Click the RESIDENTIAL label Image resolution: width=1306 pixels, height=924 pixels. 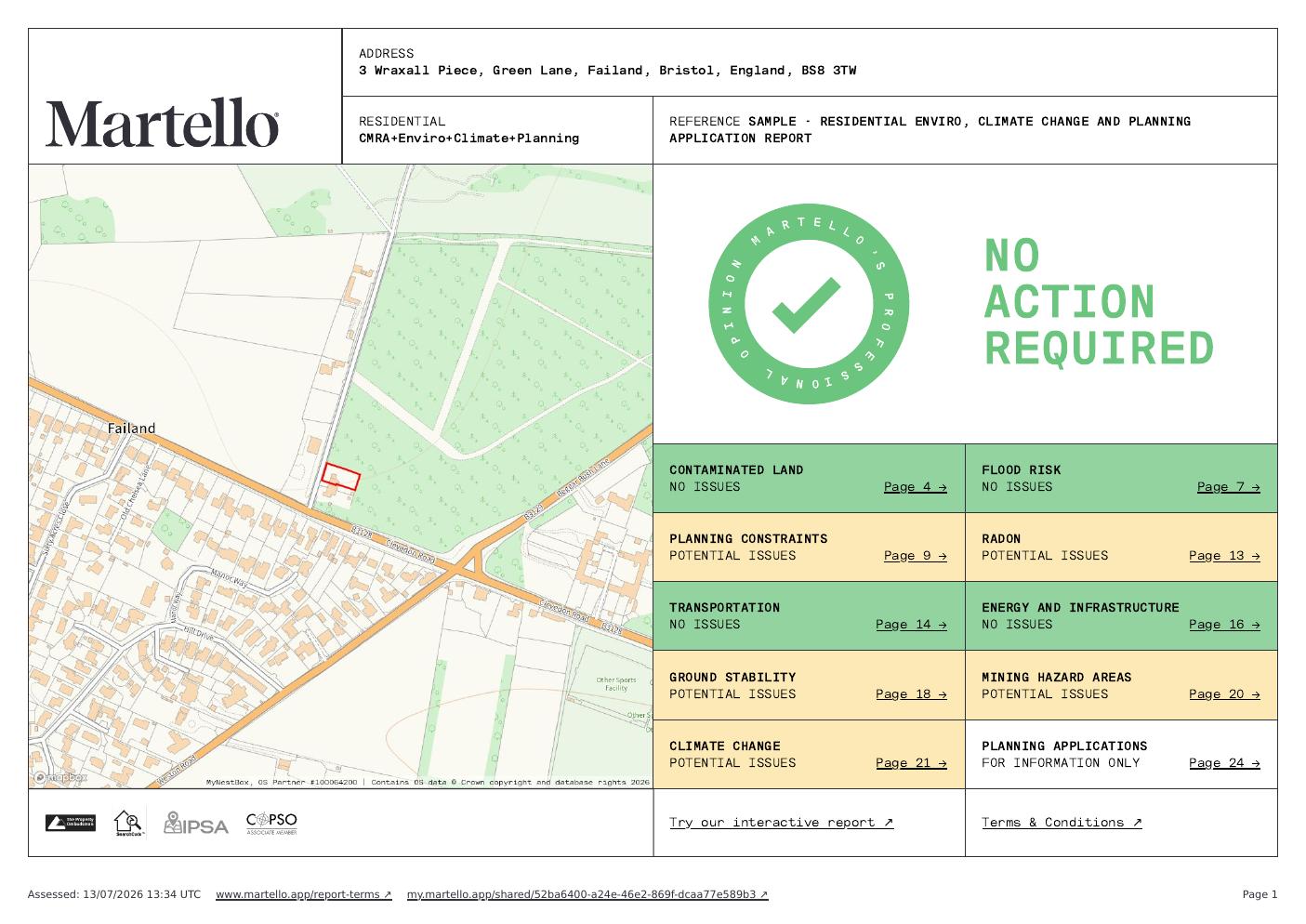coord(402,122)
